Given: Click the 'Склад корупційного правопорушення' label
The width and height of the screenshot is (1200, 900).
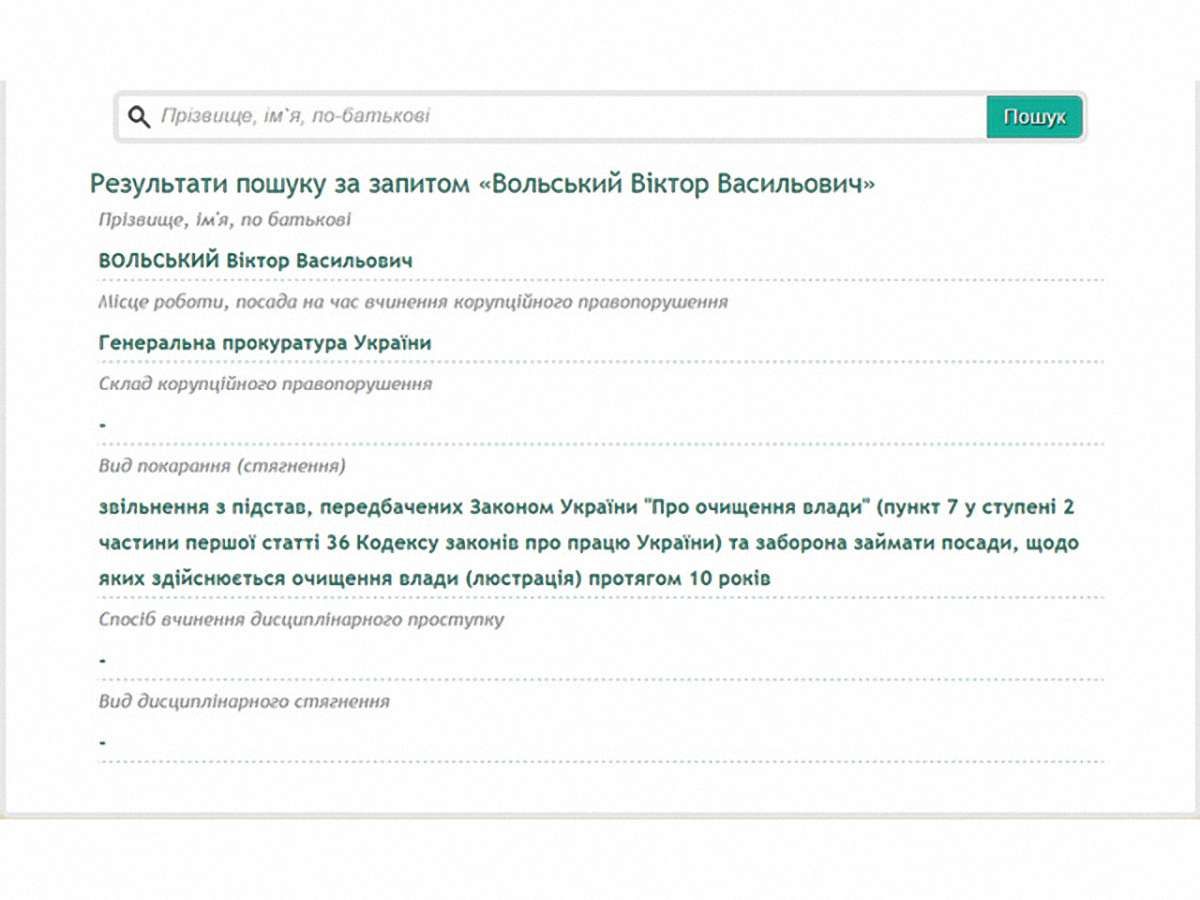Looking at the screenshot, I should point(266,383).
